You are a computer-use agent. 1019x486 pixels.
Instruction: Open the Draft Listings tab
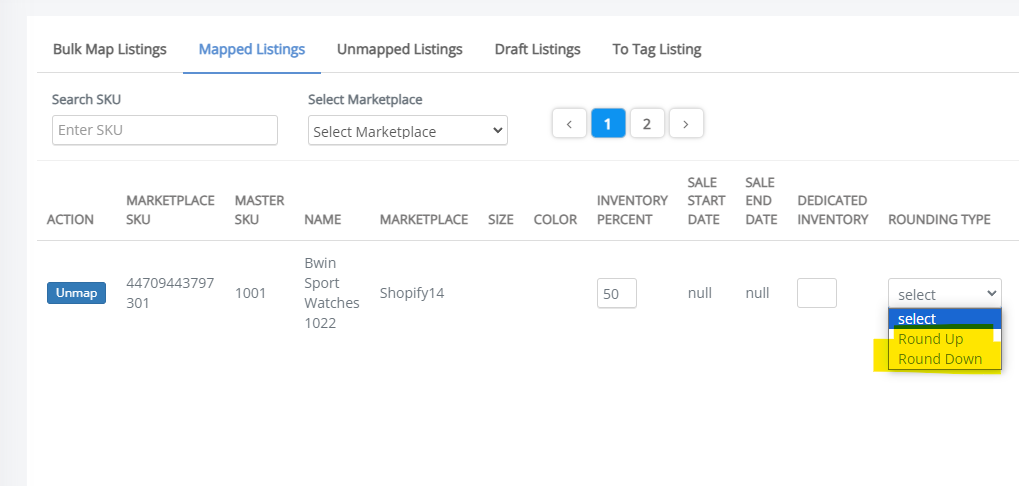click(x=537, y=49)
